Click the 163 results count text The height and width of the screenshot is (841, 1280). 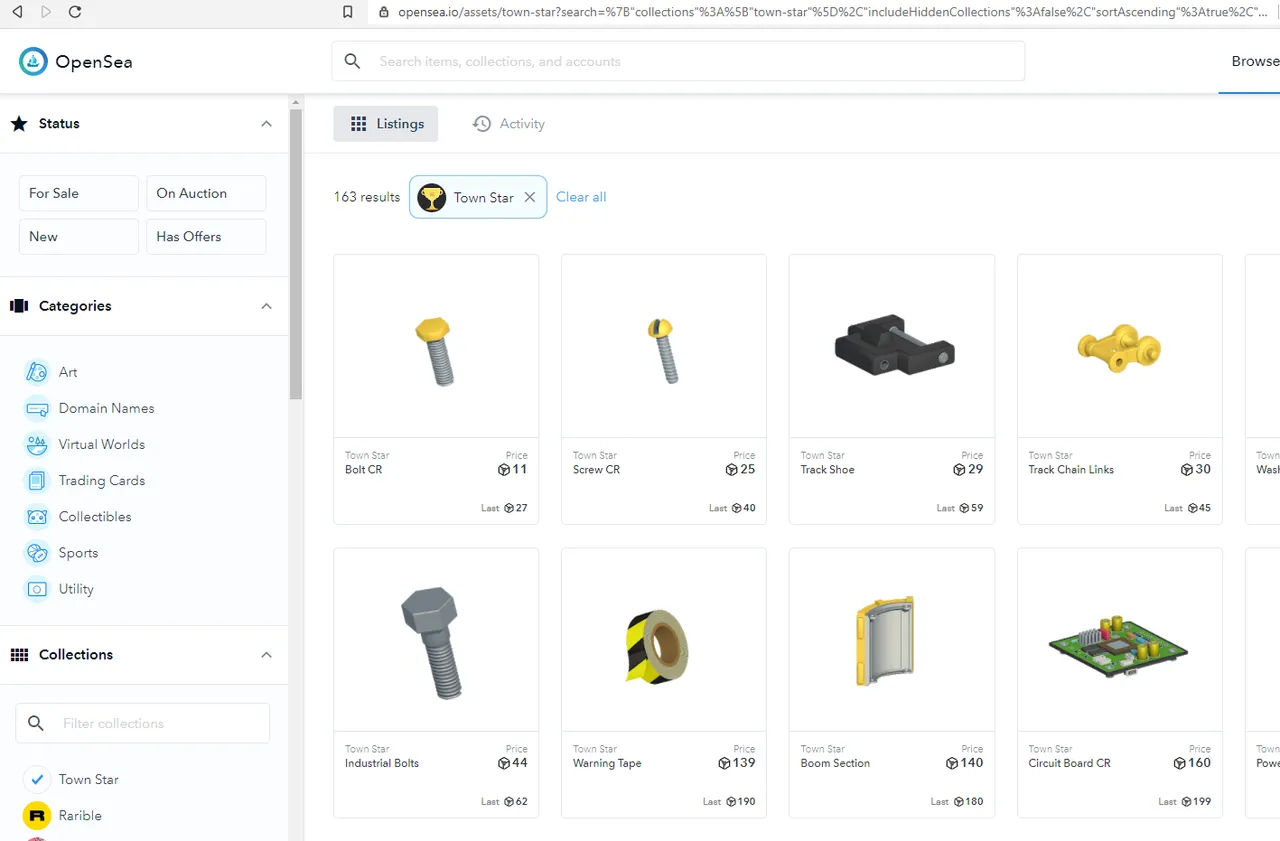pos(367,197)
